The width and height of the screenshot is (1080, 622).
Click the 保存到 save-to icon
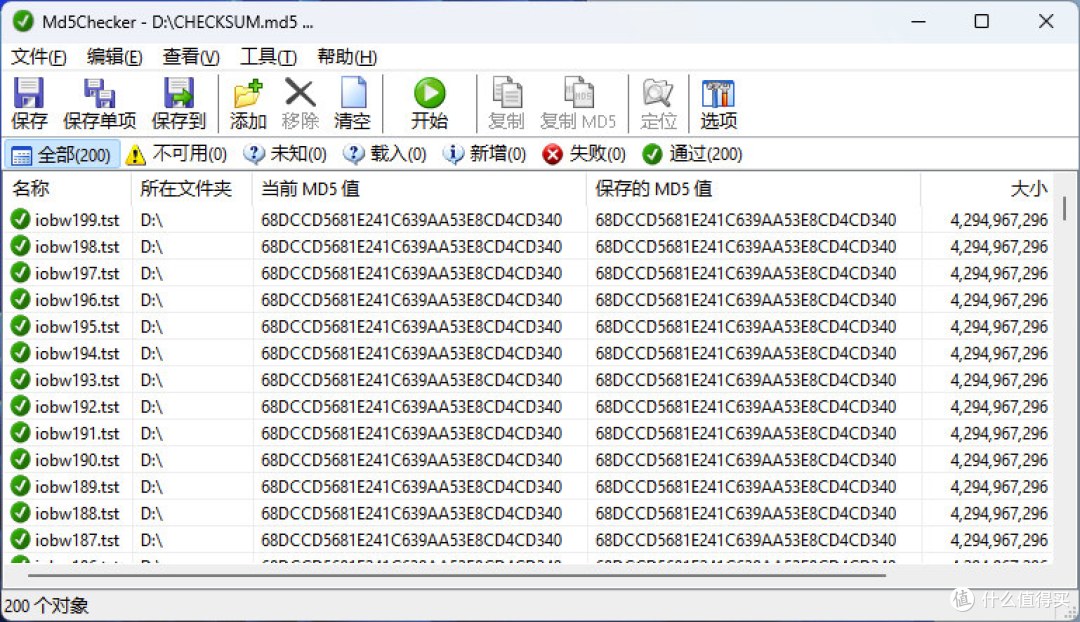click(x=178, y=93)
